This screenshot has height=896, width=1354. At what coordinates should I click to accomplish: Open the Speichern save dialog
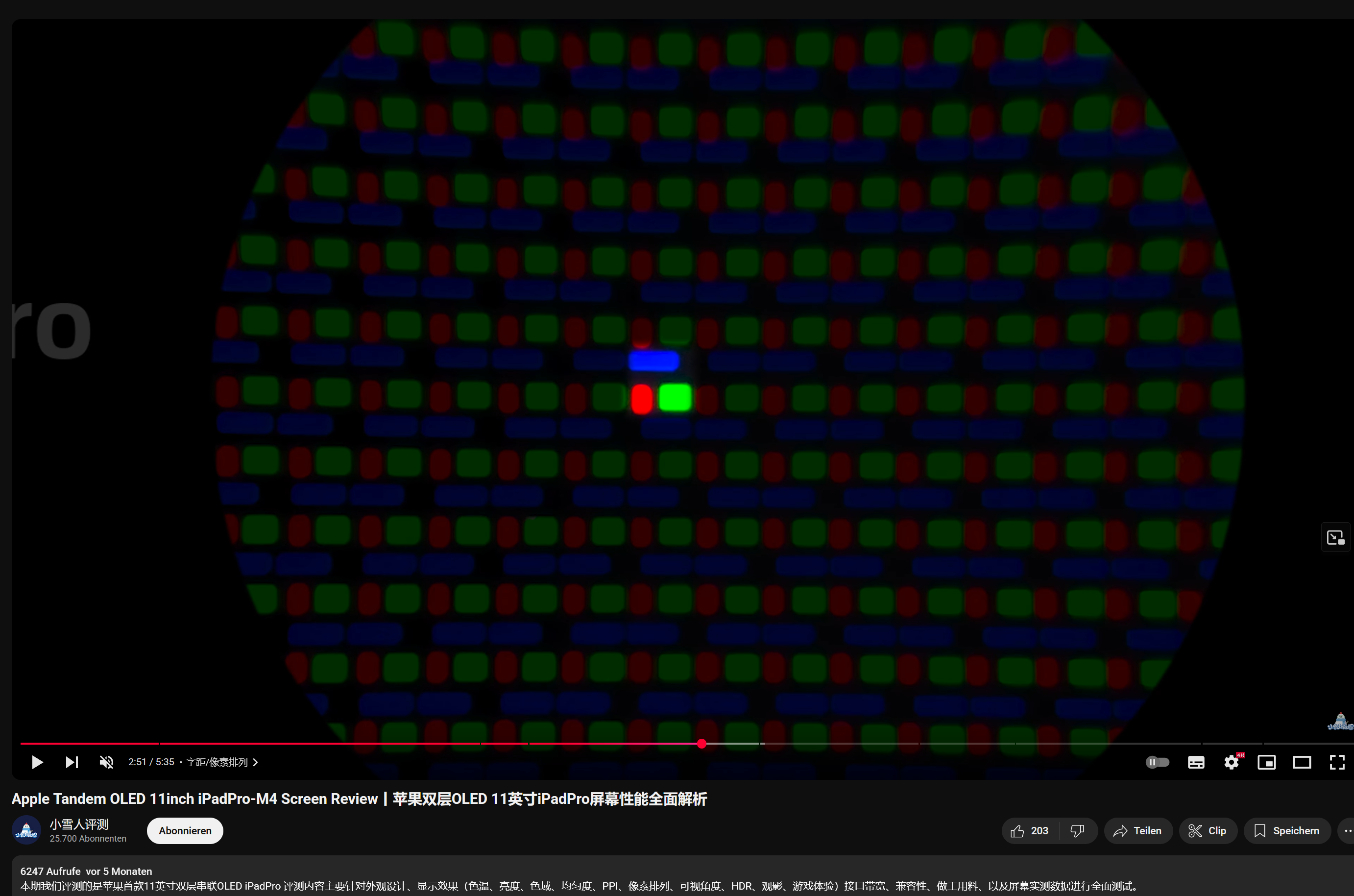click(x=1287, y=830)
